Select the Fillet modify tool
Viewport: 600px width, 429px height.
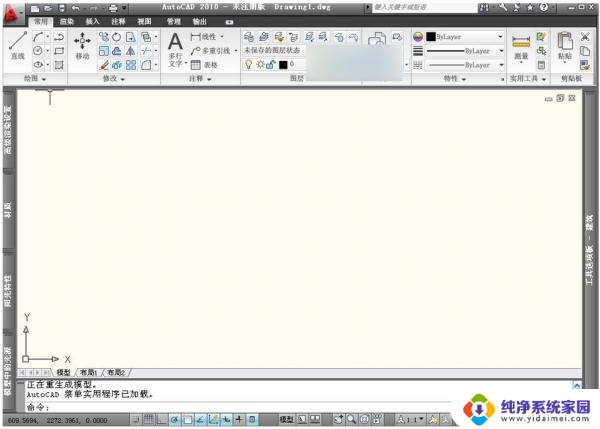pos(145,65)
